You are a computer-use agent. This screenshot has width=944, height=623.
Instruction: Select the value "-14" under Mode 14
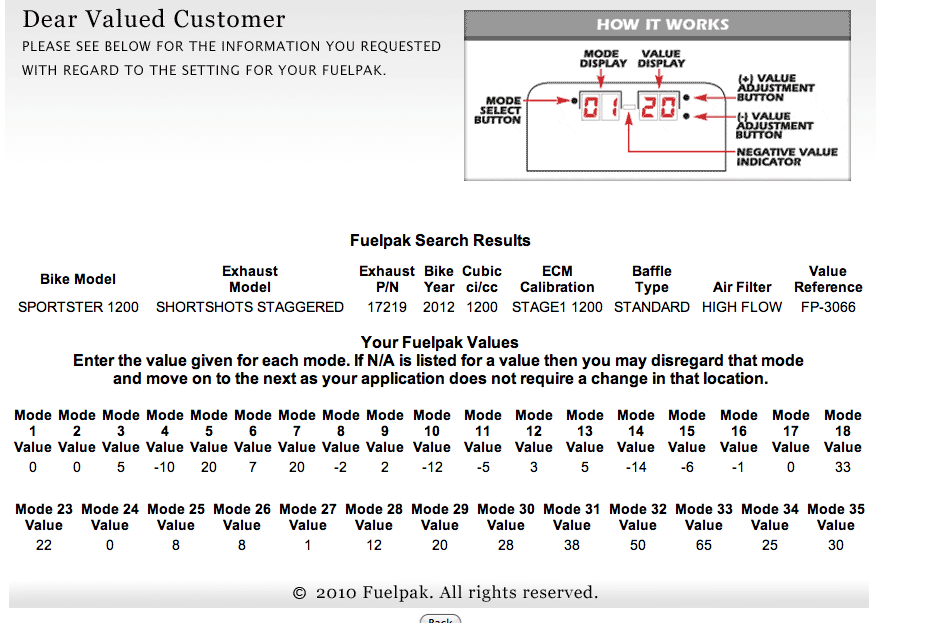(x=636, y=467)
